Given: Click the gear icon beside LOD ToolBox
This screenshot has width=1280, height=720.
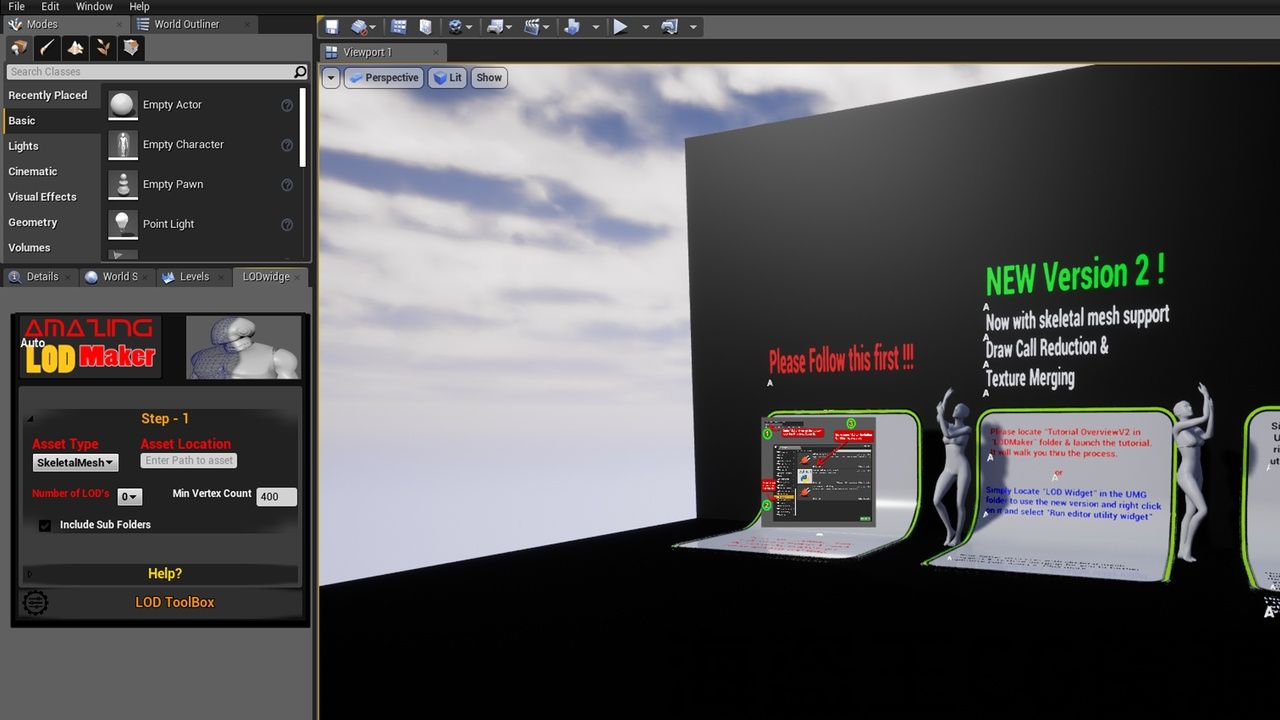Looking at the screenshot, I should pos(35,602).
